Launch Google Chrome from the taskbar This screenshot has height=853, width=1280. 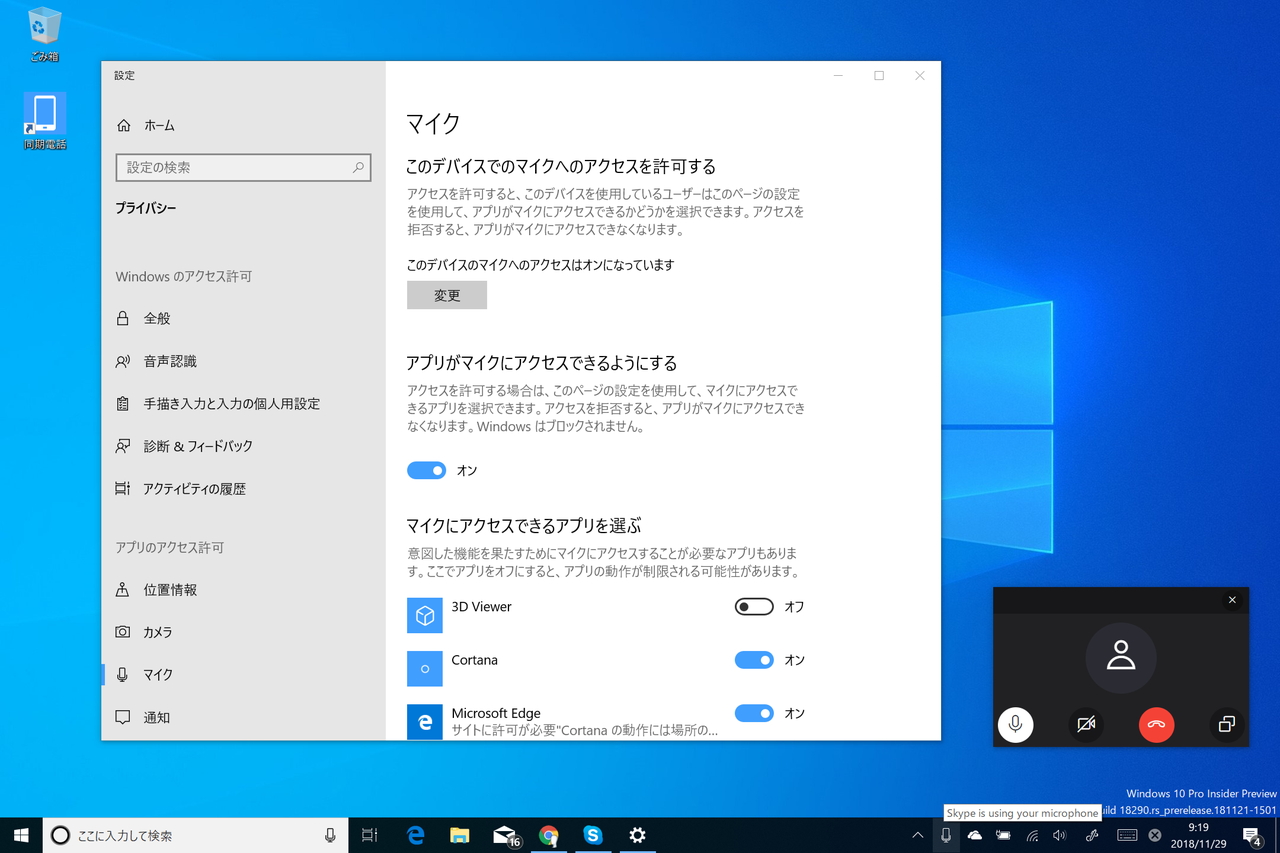549,835
